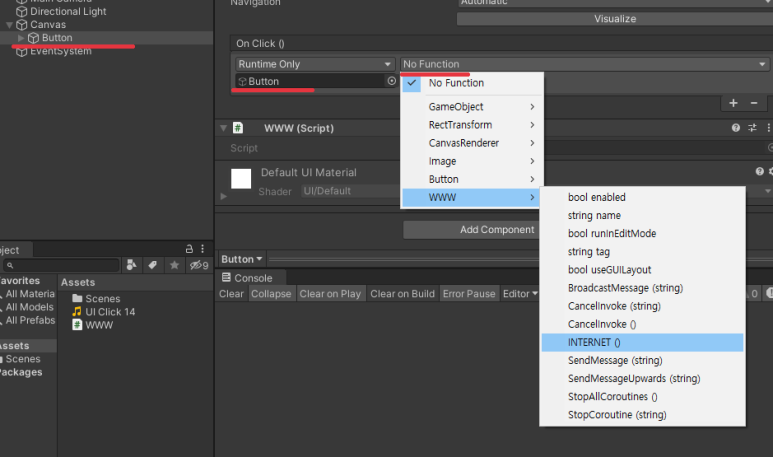The width and height of the screenshot is (773, 457).
Task: Select the Canvas object in hierarchy
Action: (48, 25)
